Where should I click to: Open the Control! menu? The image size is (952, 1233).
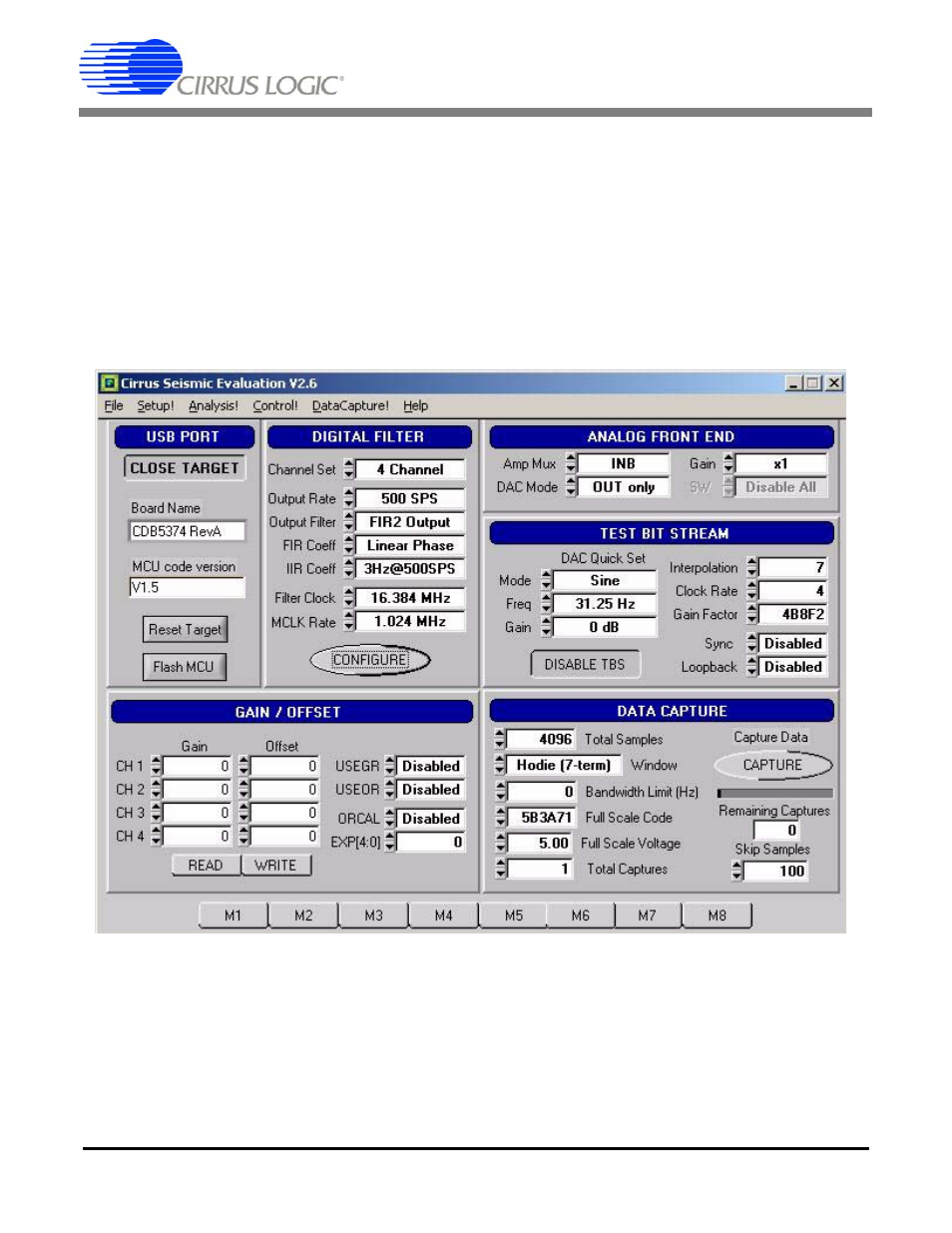tap(275, 406)
